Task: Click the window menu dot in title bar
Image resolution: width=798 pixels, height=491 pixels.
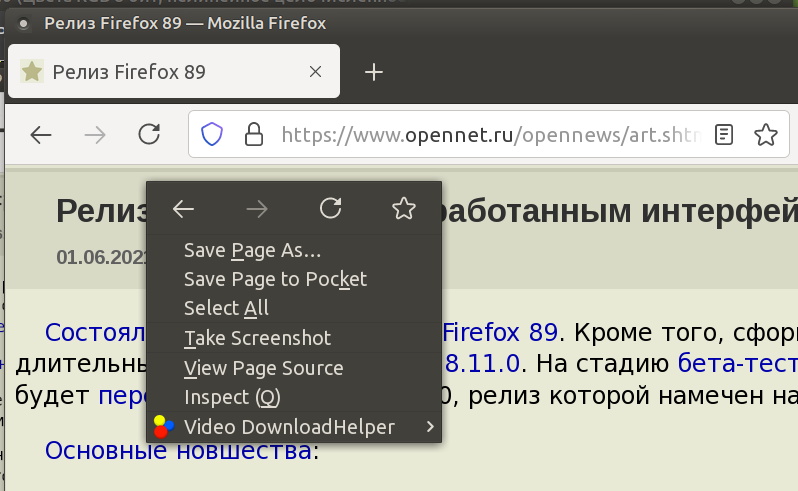Action: [23, 23]
